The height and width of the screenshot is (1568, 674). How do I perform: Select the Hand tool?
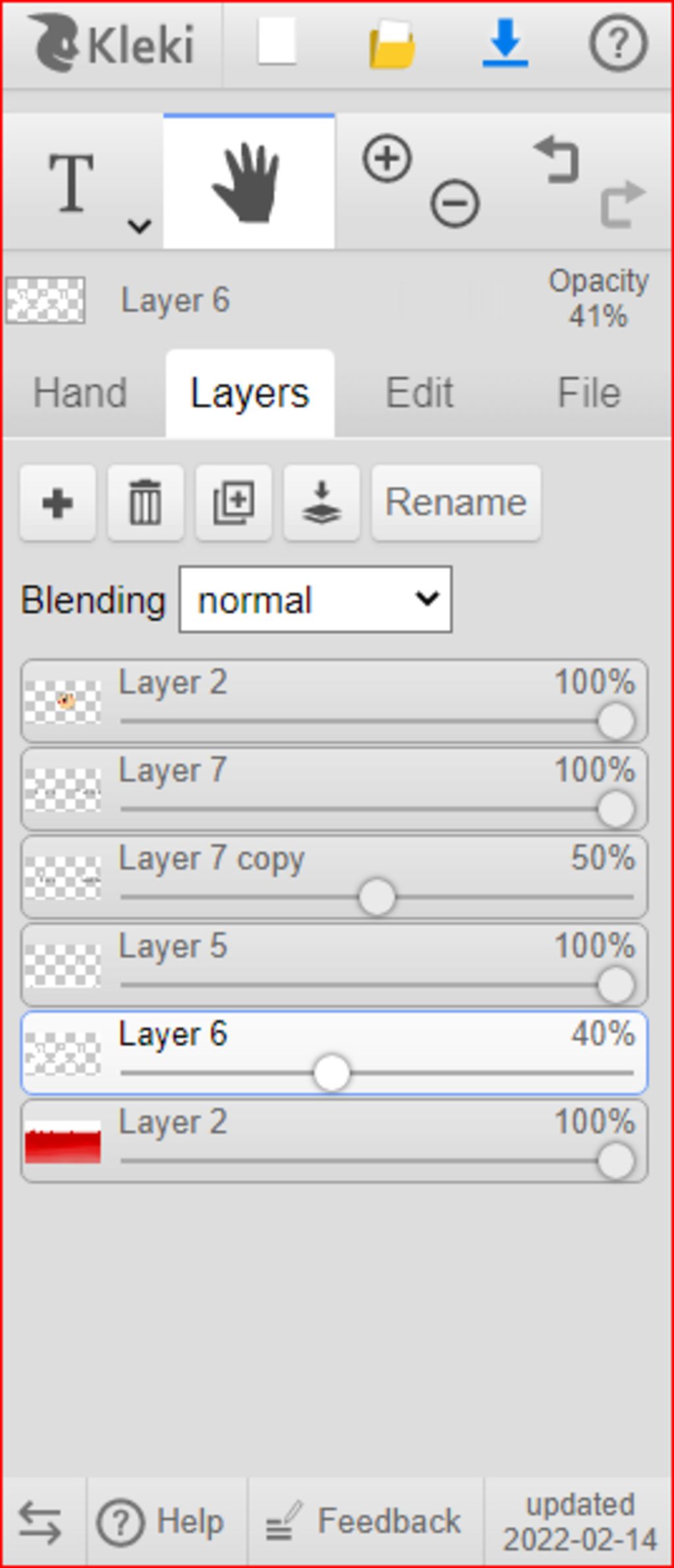pyautogui.click(x=249, y=182)
